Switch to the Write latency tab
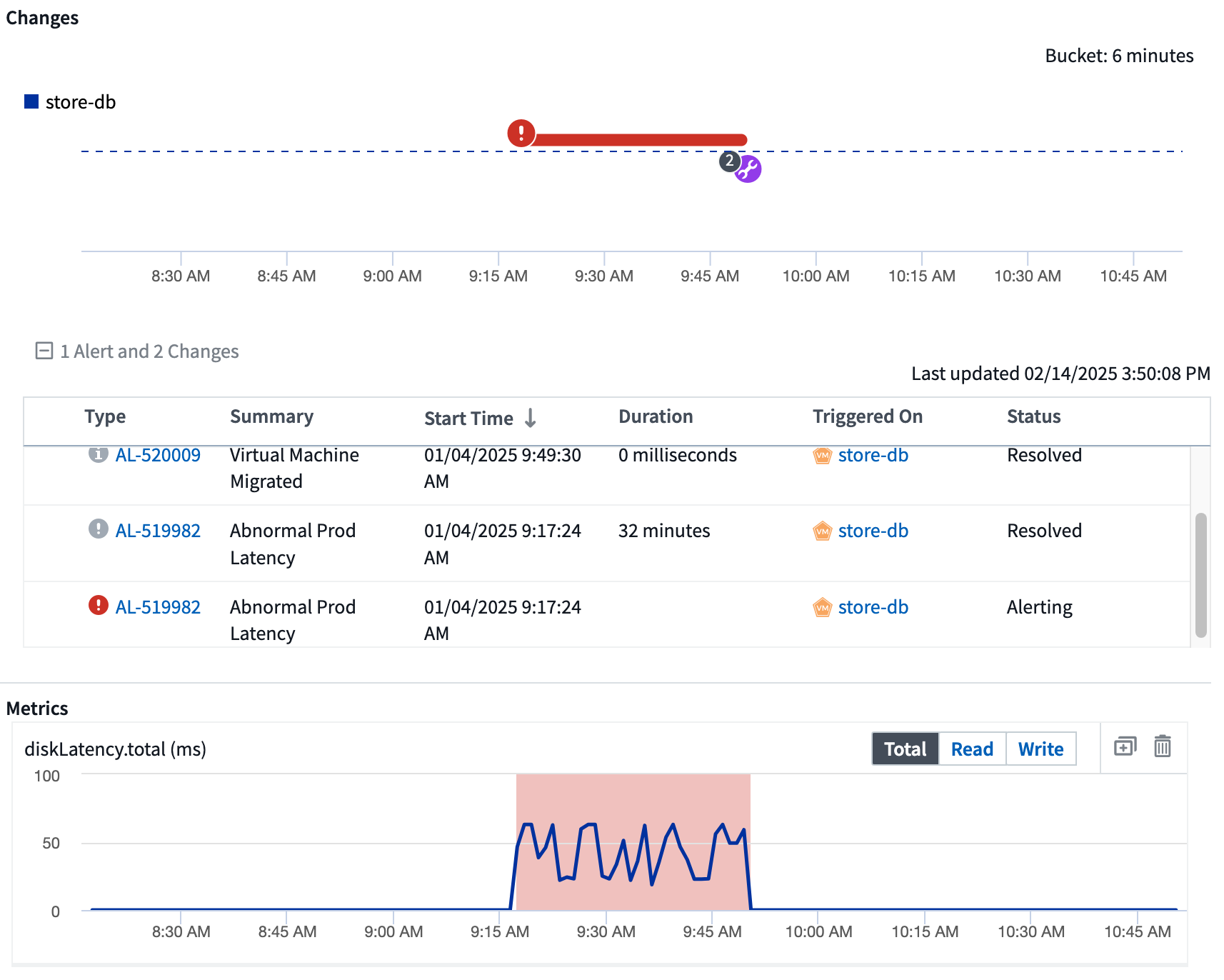1224x980 pixels. pyautogui.click(x=1040, y=749)
